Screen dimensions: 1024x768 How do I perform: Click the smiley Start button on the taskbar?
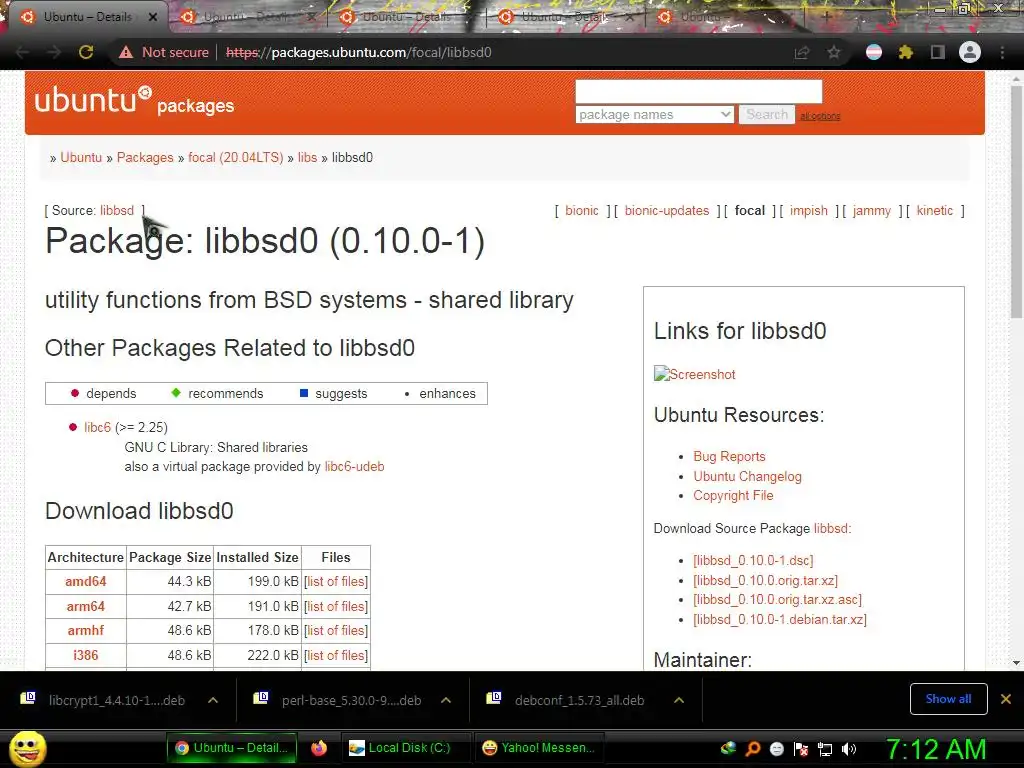pyautogui.click(x=27, y=748)
